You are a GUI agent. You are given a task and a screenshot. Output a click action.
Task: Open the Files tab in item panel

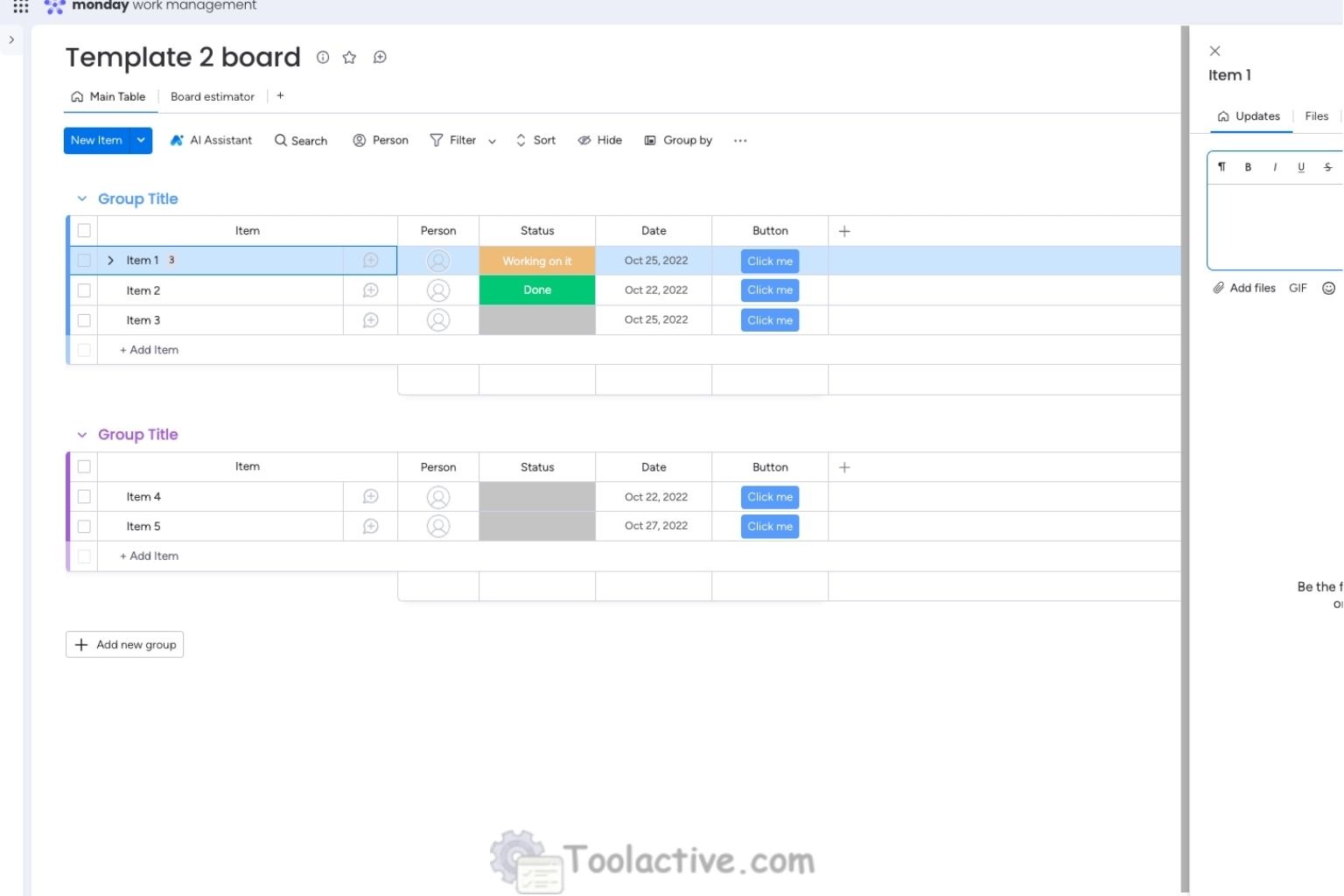tap(1316, 116)
